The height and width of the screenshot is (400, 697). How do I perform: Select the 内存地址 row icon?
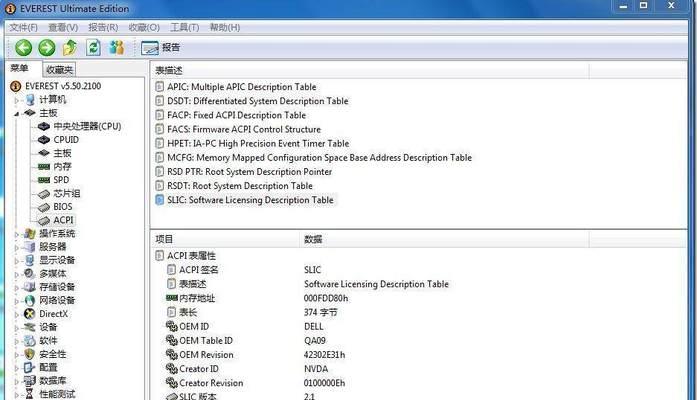[172, 298]
